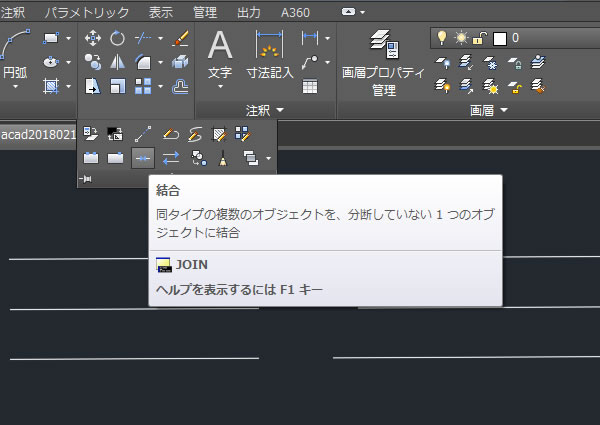
Task: Click the layer Off icon
Action: [x=442, y=62]
